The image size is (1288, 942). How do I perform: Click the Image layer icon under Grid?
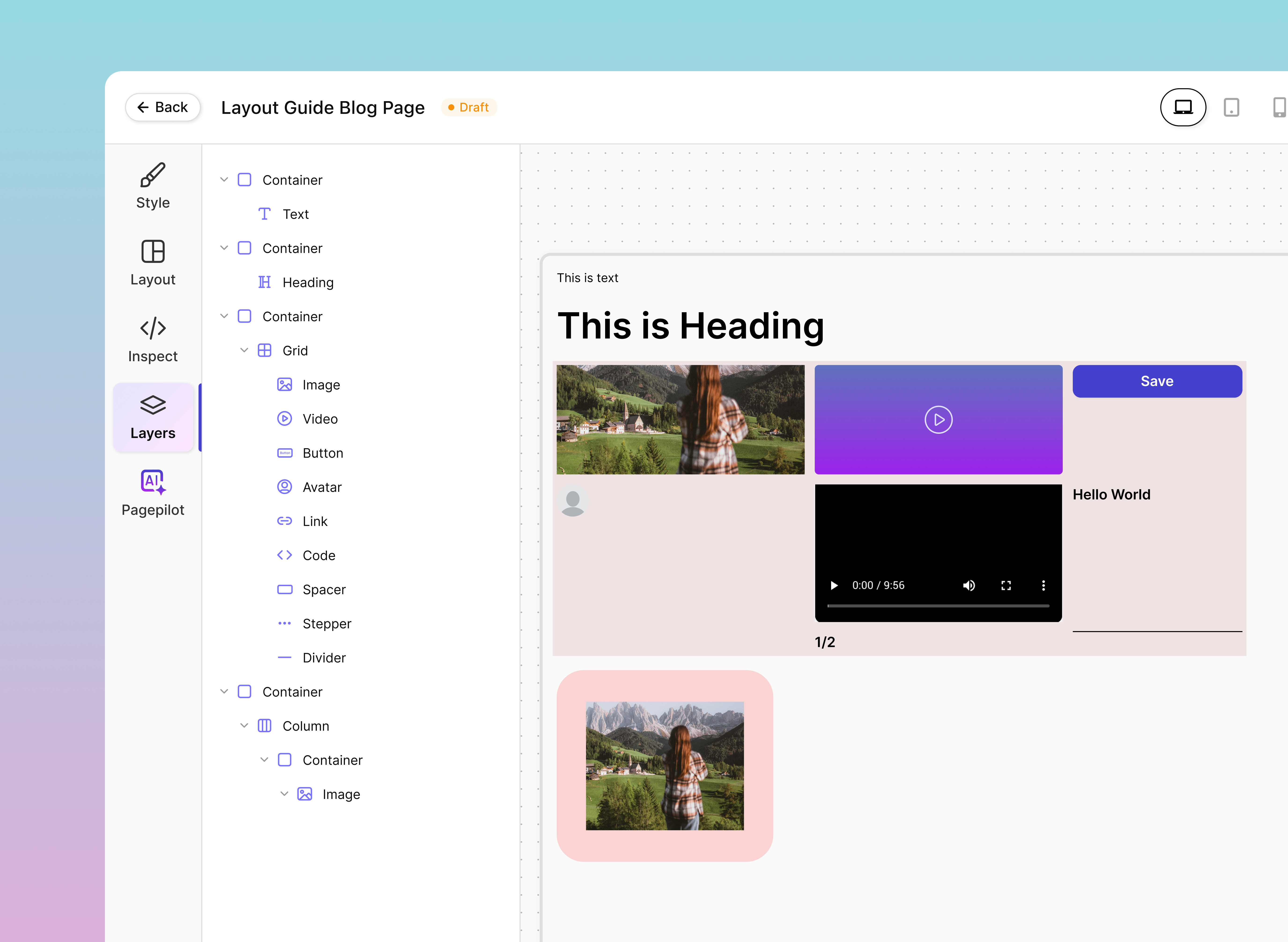pyautogui.click(x=285, y=384)
